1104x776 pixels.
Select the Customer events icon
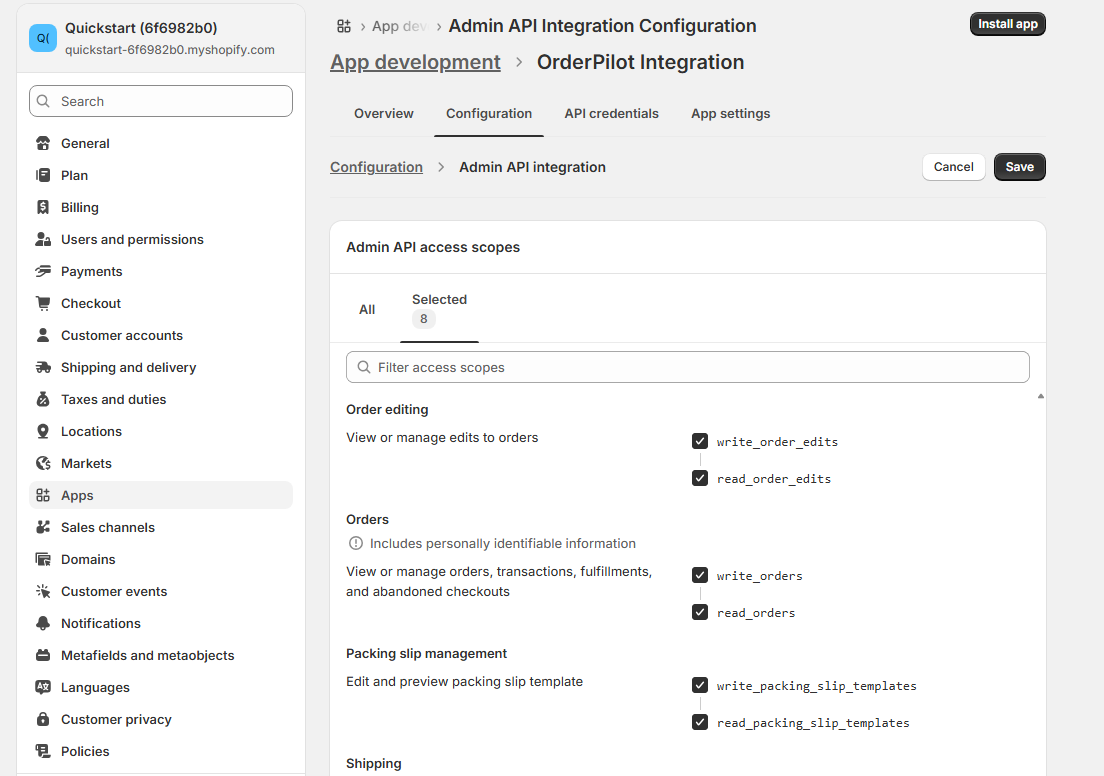[44, 591]
